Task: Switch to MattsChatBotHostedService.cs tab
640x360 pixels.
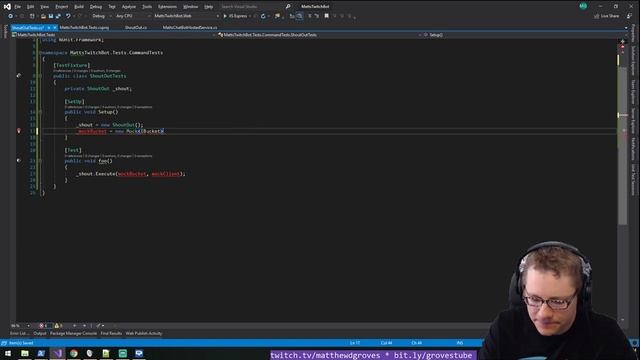Action: click(x=190, y=28)
